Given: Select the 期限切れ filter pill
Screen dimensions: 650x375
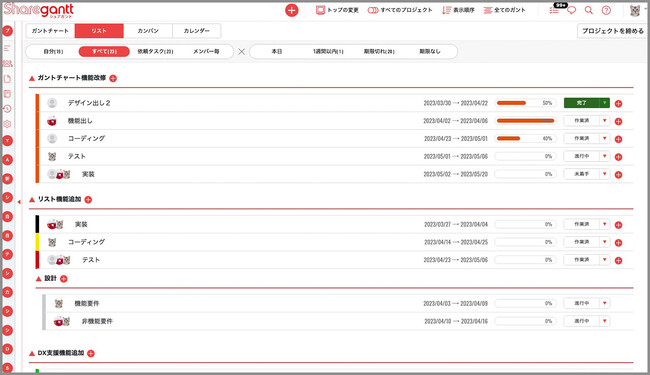Looking at the screenshot, I should click(x=379, y=51).
